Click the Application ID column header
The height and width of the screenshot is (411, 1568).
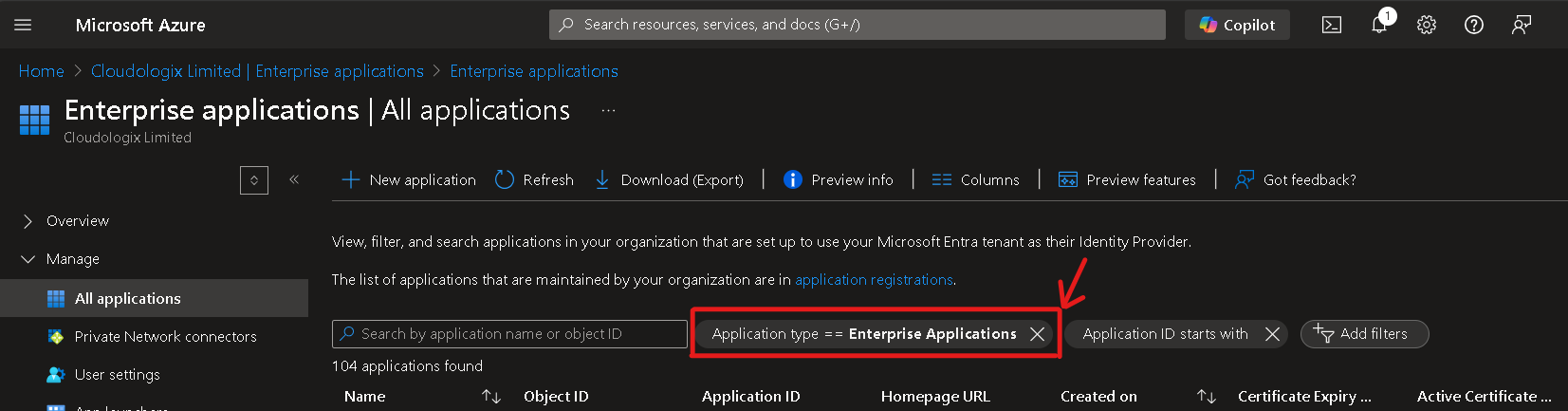[751, 397]
